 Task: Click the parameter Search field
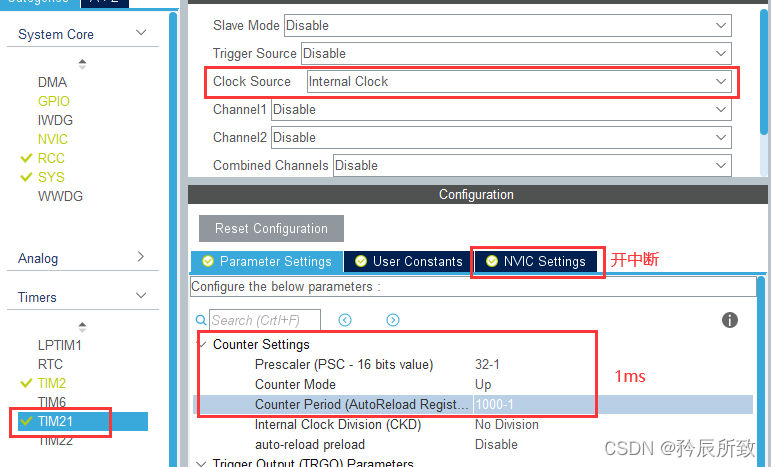click(x=265, y=321)
